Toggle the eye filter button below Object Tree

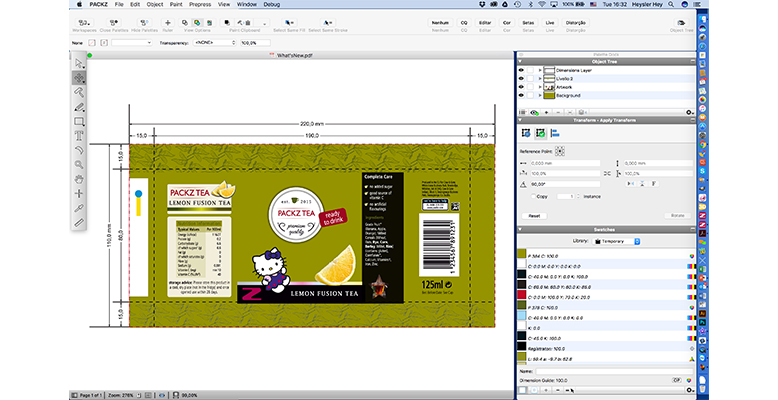[x=533, y=113]
